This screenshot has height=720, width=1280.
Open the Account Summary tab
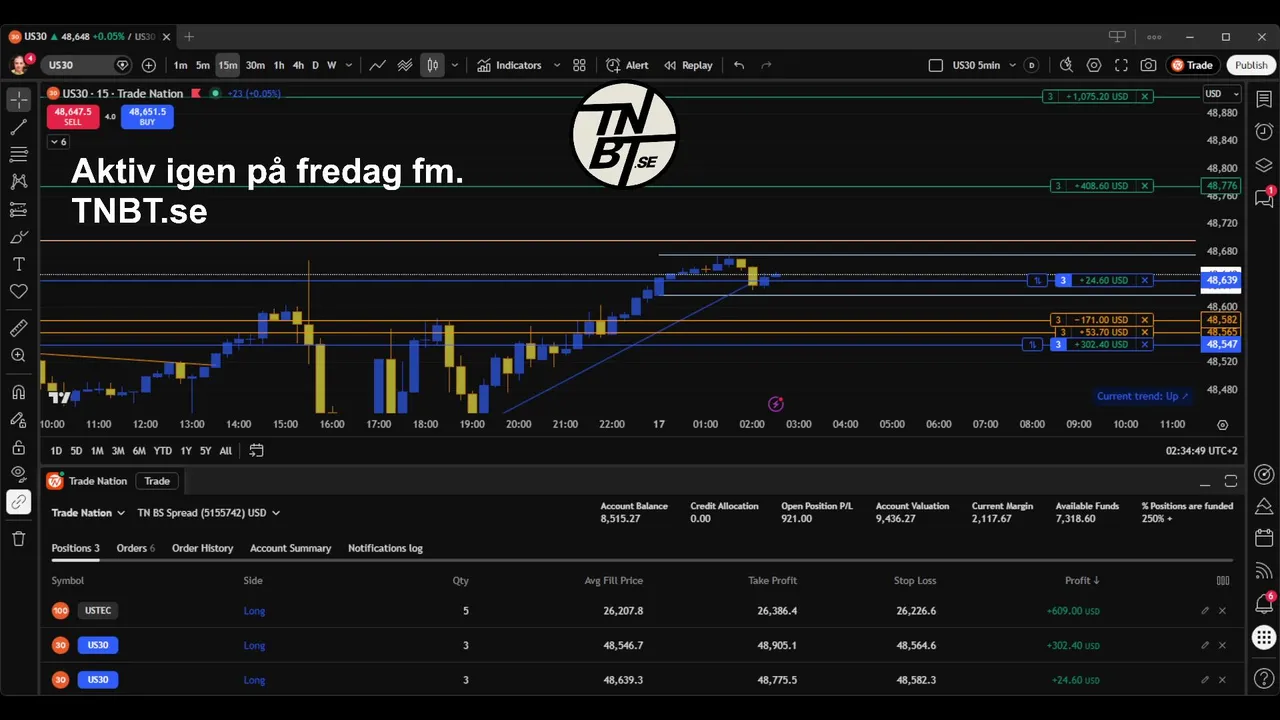290,548
